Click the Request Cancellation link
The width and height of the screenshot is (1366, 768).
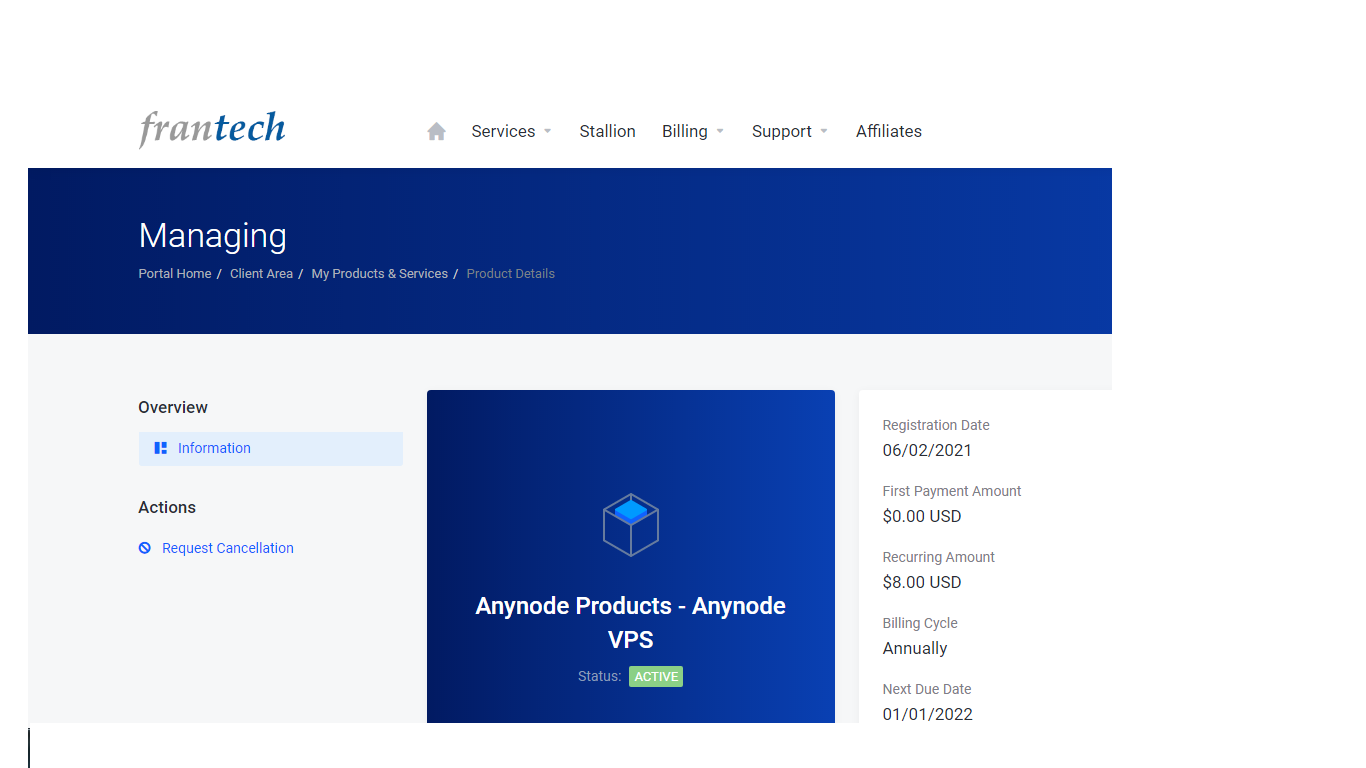pos(228,548)
